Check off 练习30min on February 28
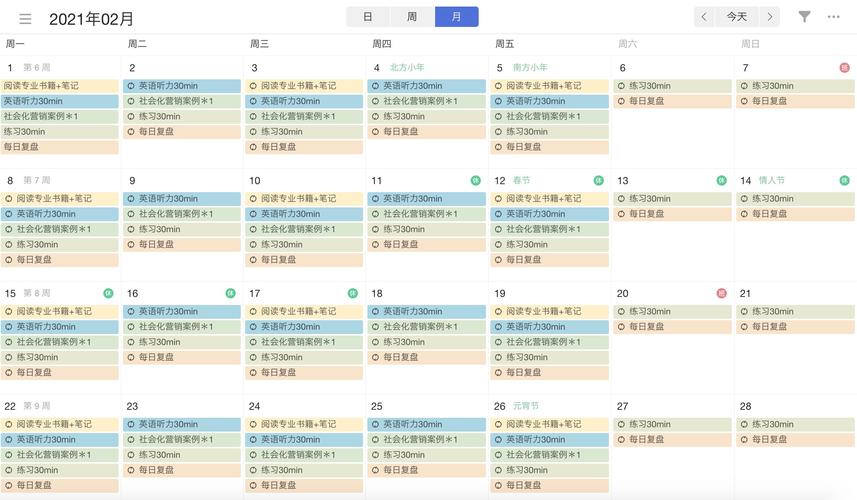This screenshot has width=857, height=500. point(744,424)
